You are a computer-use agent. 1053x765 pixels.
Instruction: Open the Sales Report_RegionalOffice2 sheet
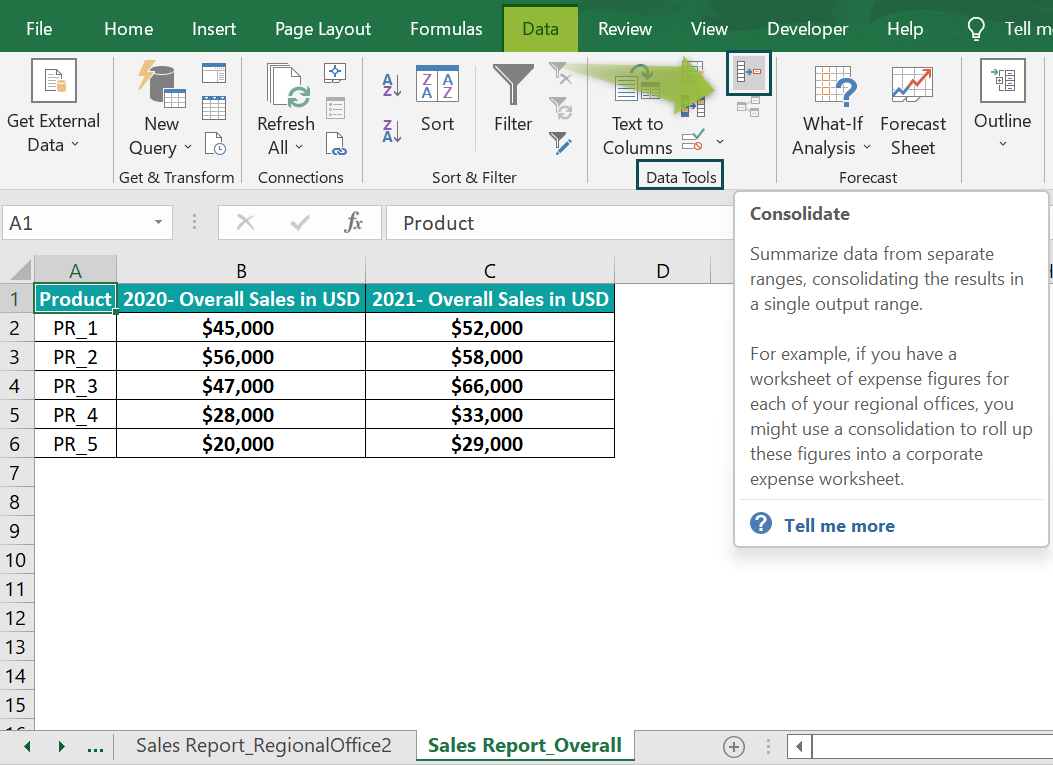coord(265,745)
